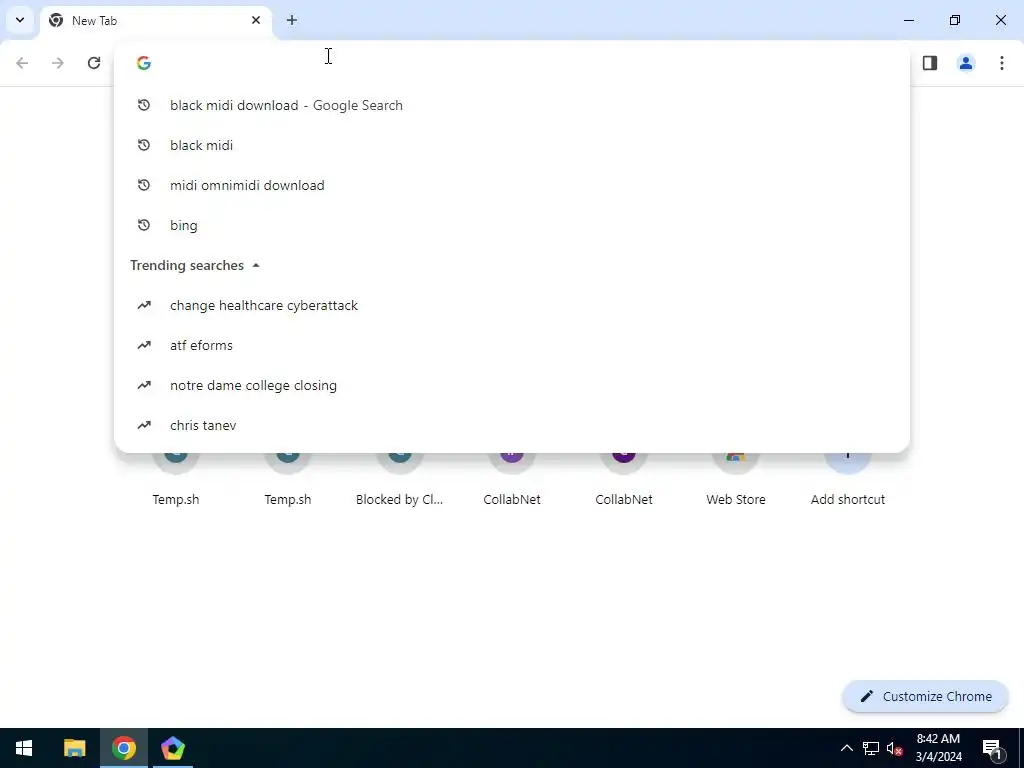Open a new tab with the plus button
The image size is (1024, 768).
click(x=292, y=20)
